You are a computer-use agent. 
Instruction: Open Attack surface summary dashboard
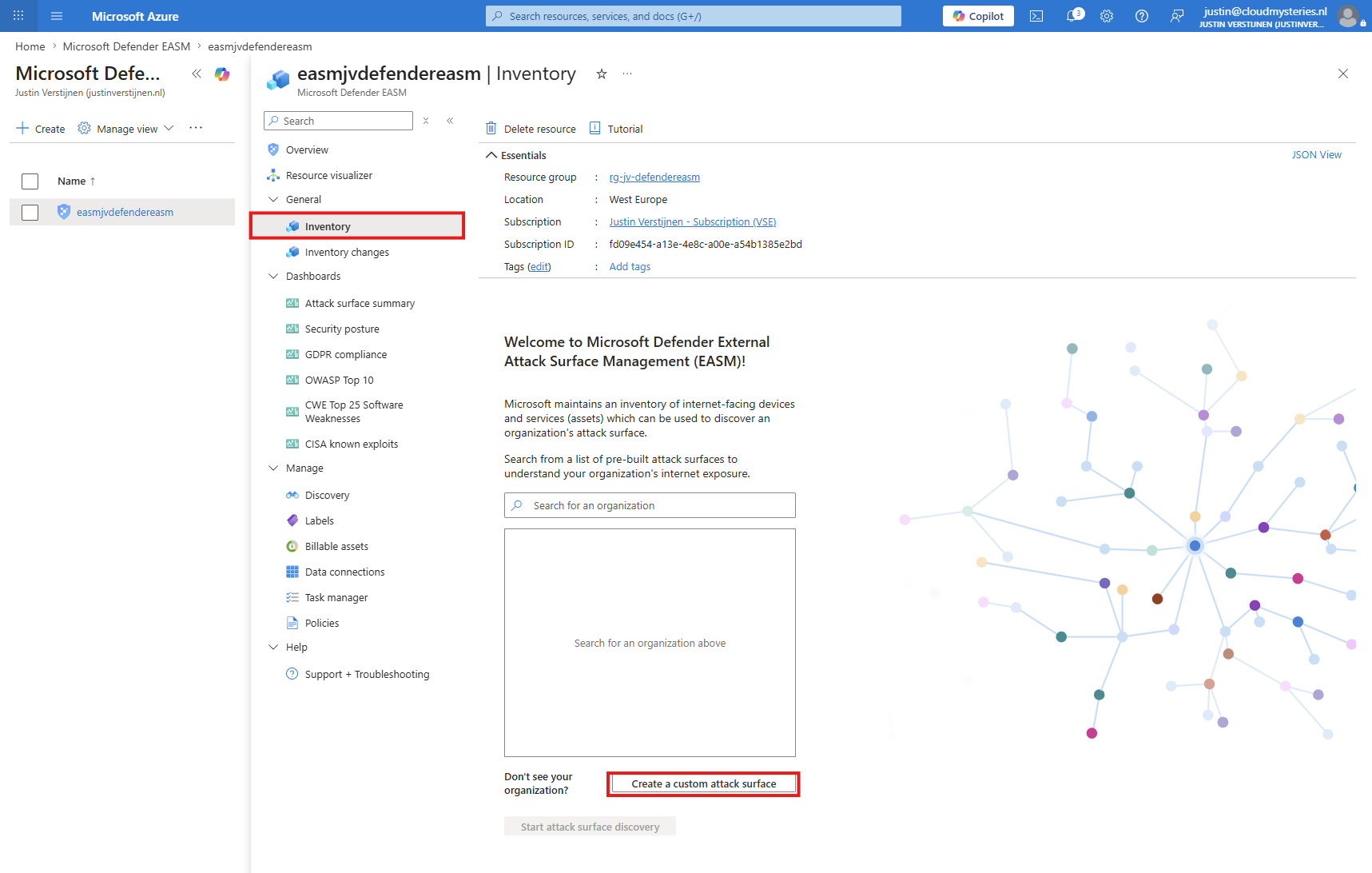tap(360, 304)
